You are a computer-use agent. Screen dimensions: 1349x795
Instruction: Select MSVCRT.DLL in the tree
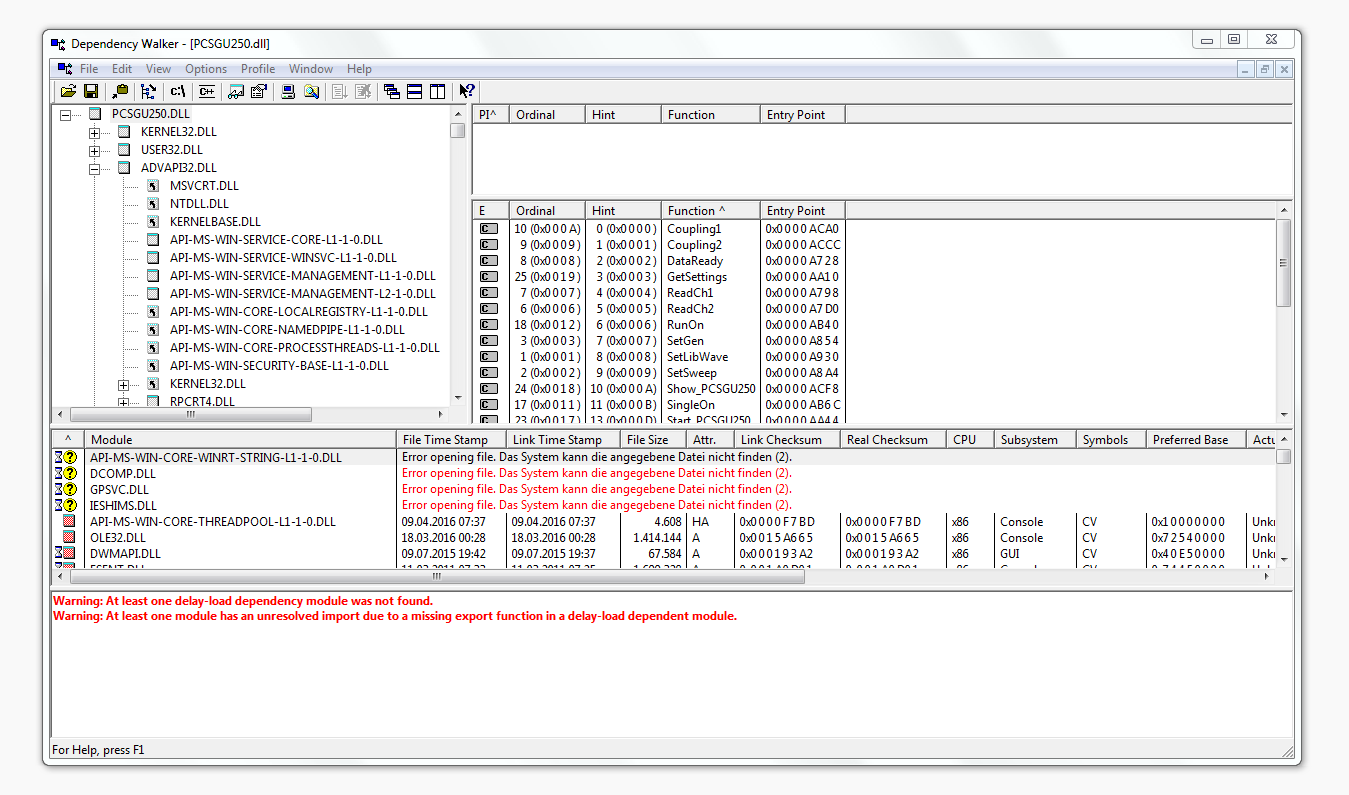click(204, 186)
